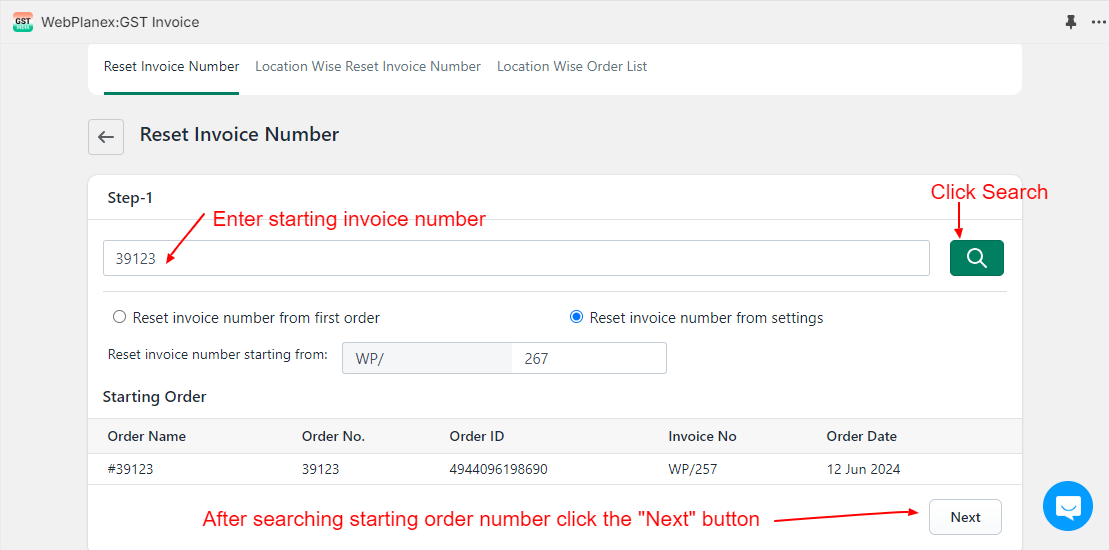Click the starting invoice number search field
1109x550 pixels.
(516, 258)
